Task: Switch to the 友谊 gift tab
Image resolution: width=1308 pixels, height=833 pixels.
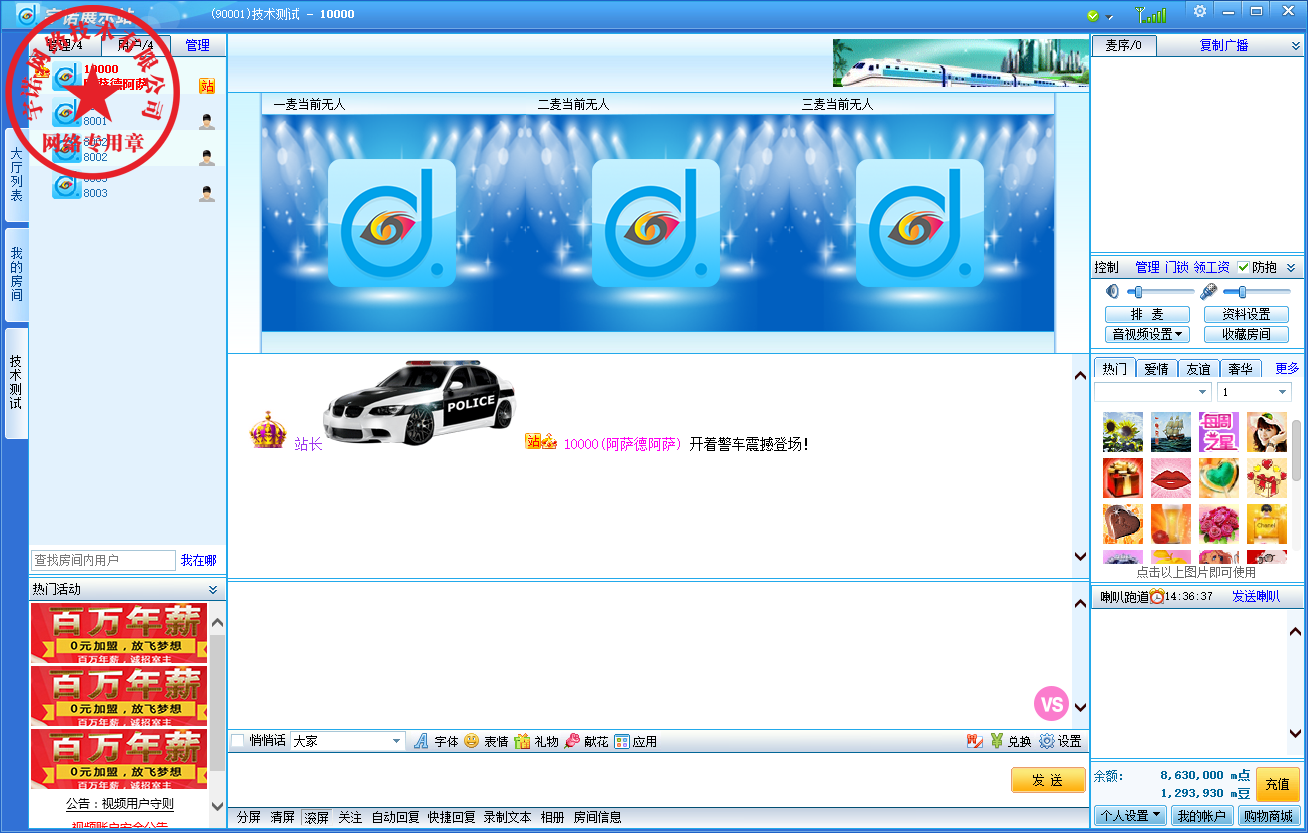Action: (x=1198, y=368)
